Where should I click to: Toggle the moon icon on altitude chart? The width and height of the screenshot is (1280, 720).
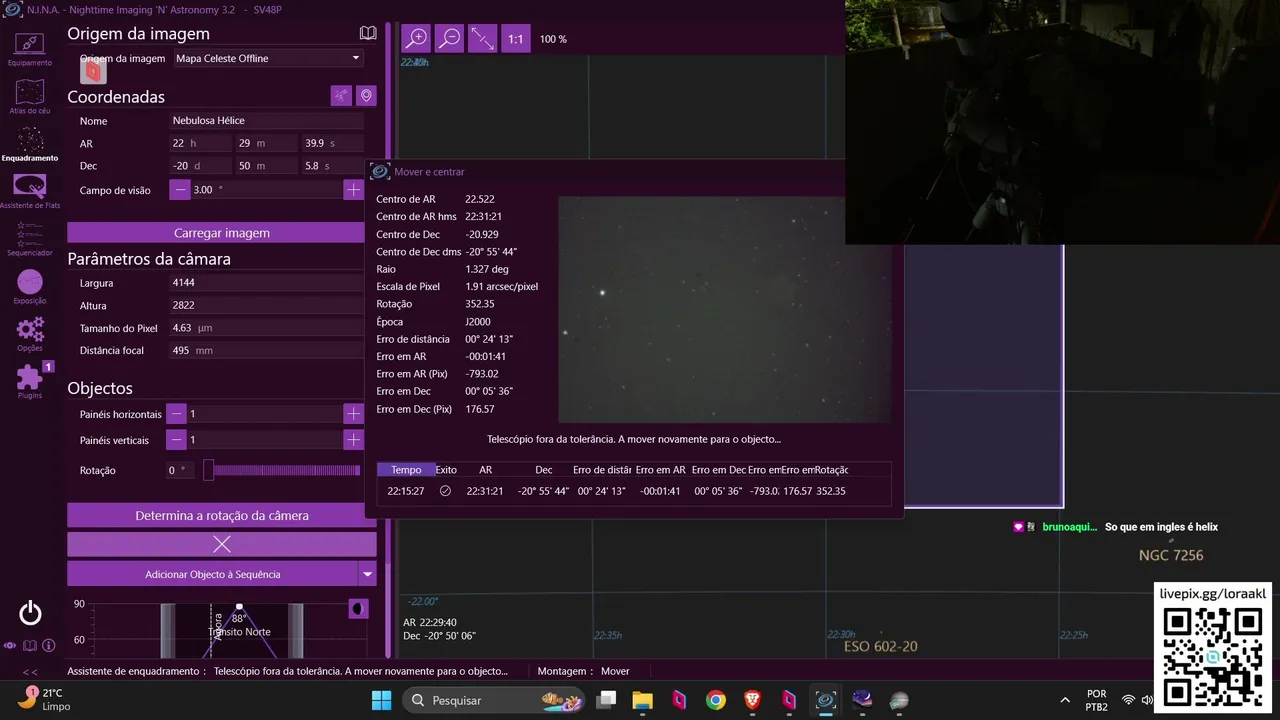pyautogui.click(x=358, y=608)
